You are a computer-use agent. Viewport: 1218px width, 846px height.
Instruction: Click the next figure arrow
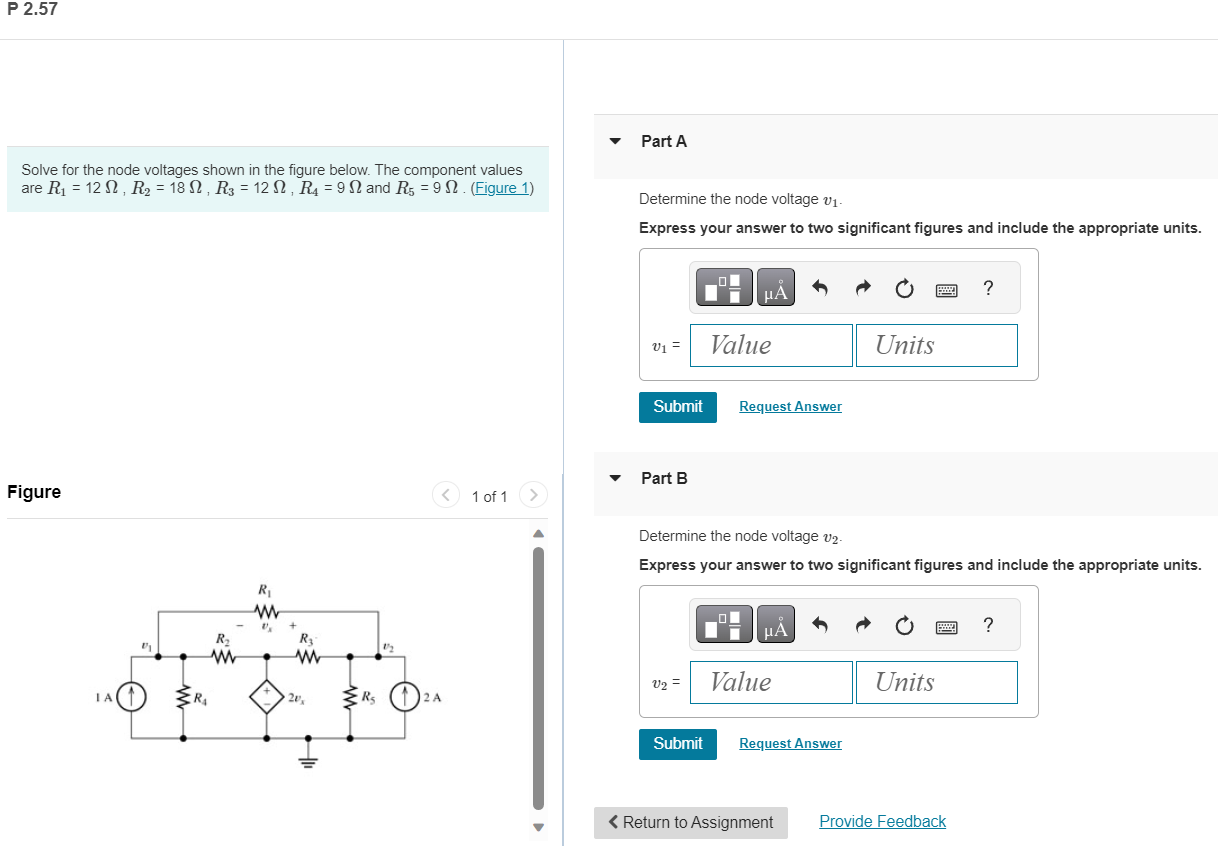(533, 494)
